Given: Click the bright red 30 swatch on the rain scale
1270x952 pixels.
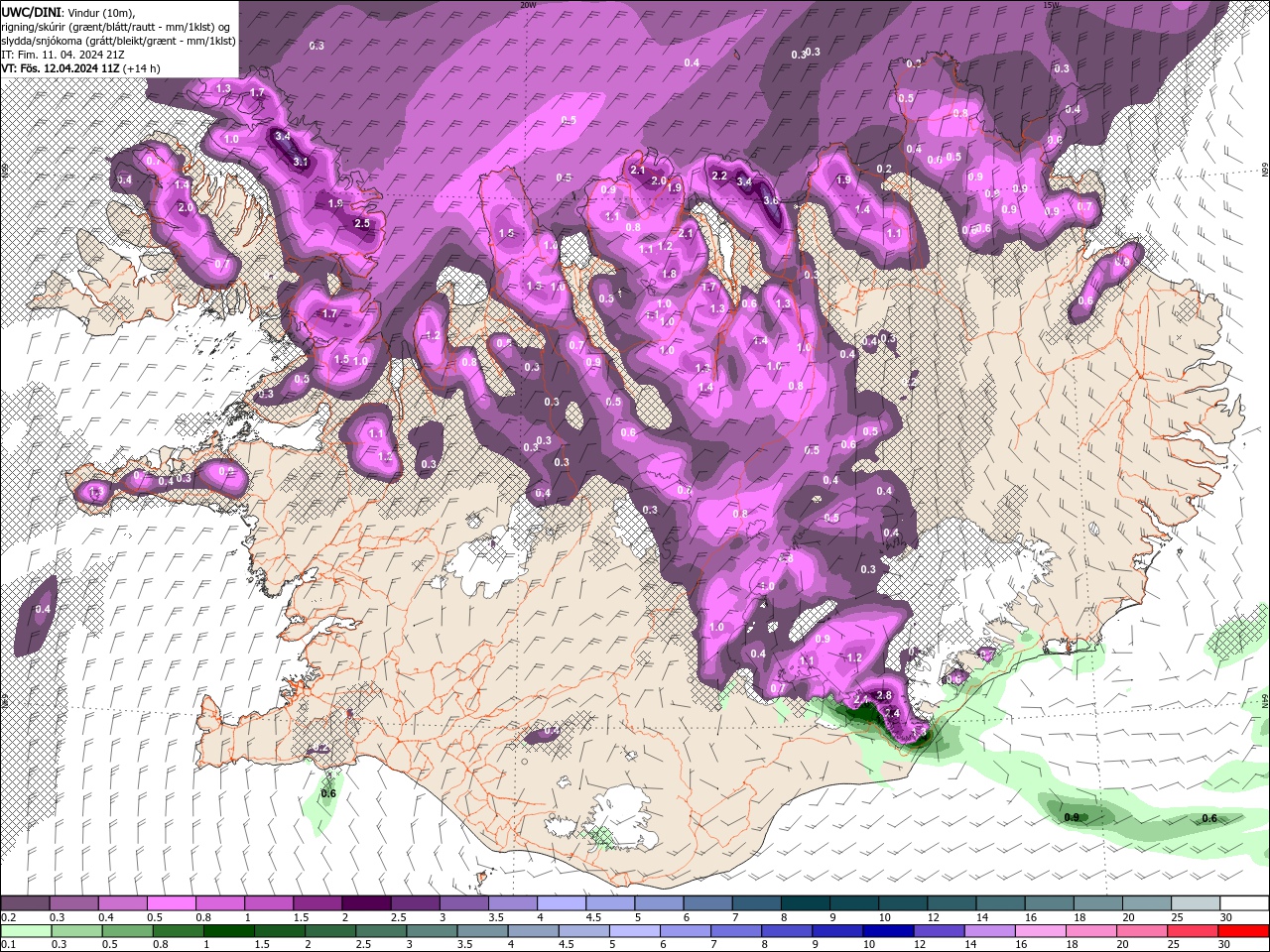Looking at the screenshot, I should [x=1244, y=930].
